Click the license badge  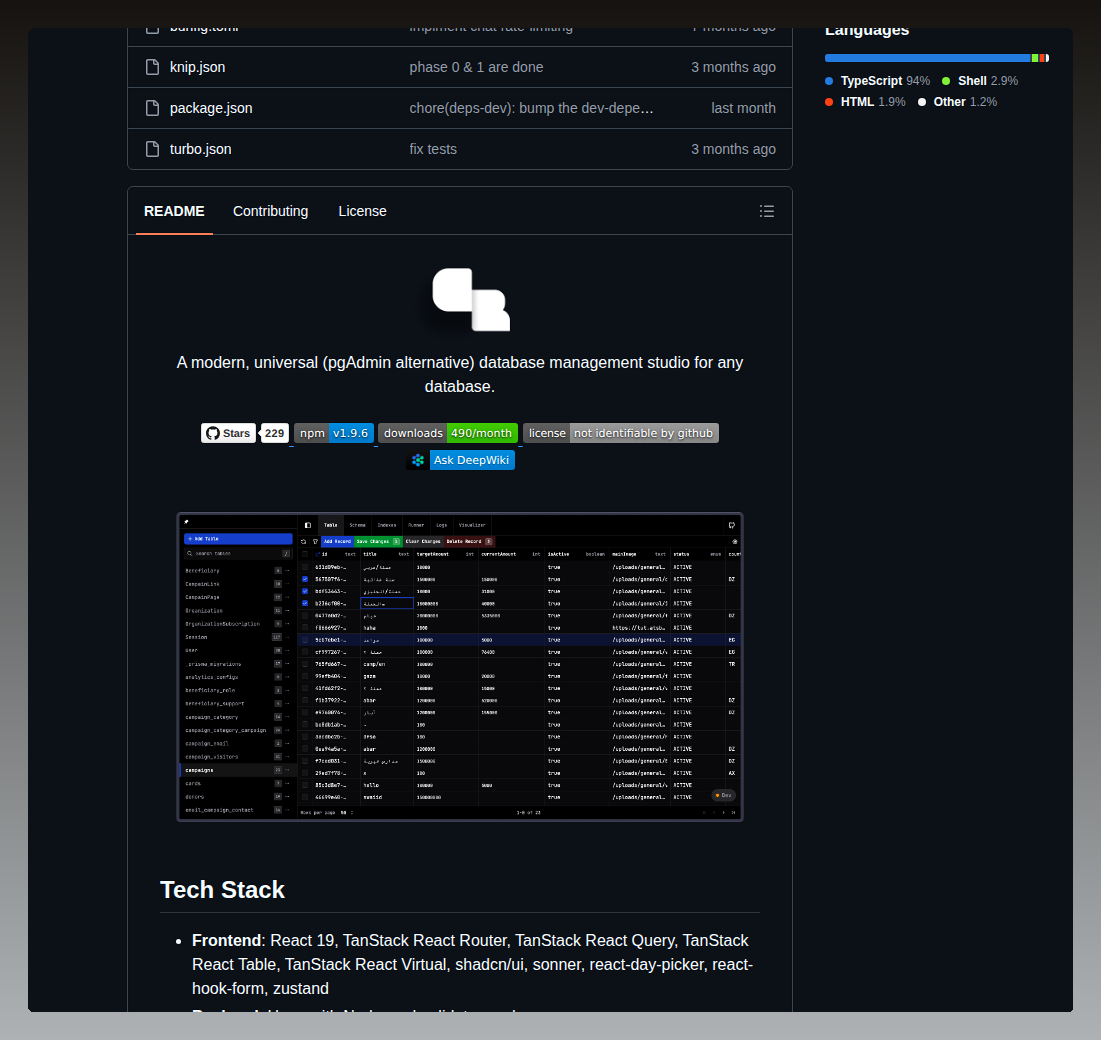coord(621,433)
